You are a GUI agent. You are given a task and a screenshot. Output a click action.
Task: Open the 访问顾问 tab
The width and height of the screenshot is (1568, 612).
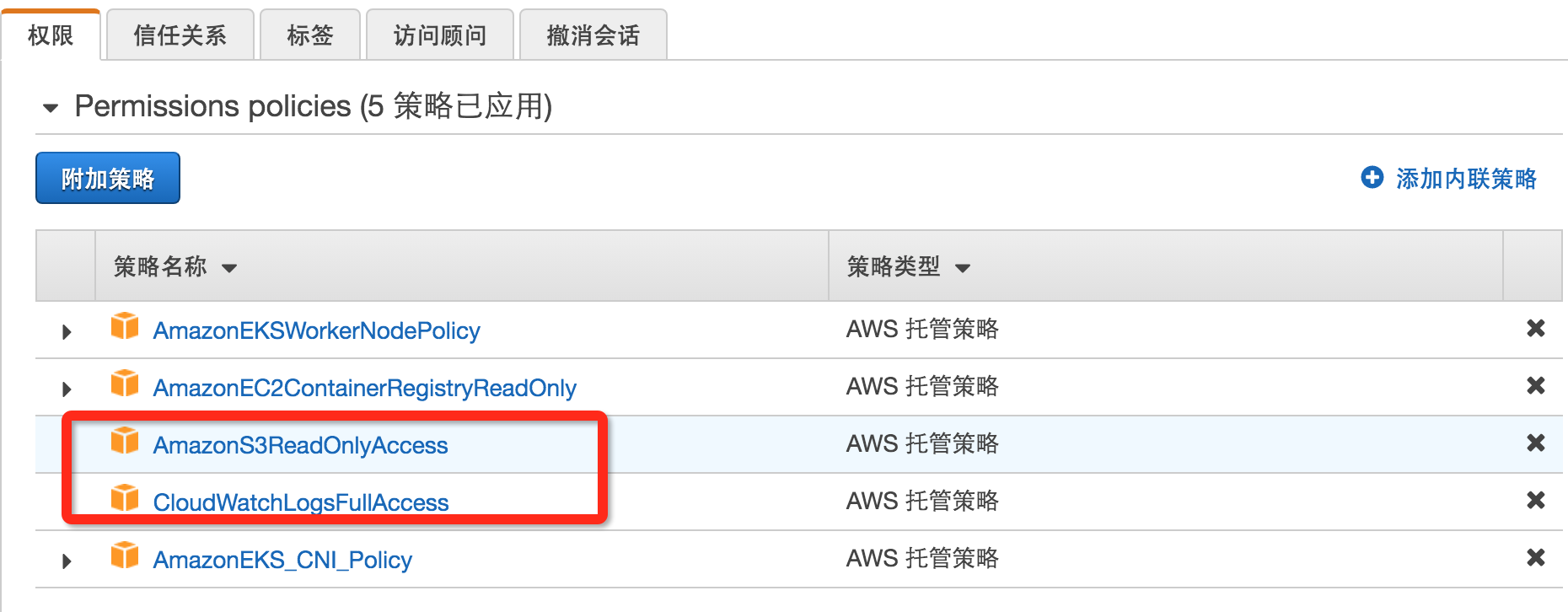440,35
